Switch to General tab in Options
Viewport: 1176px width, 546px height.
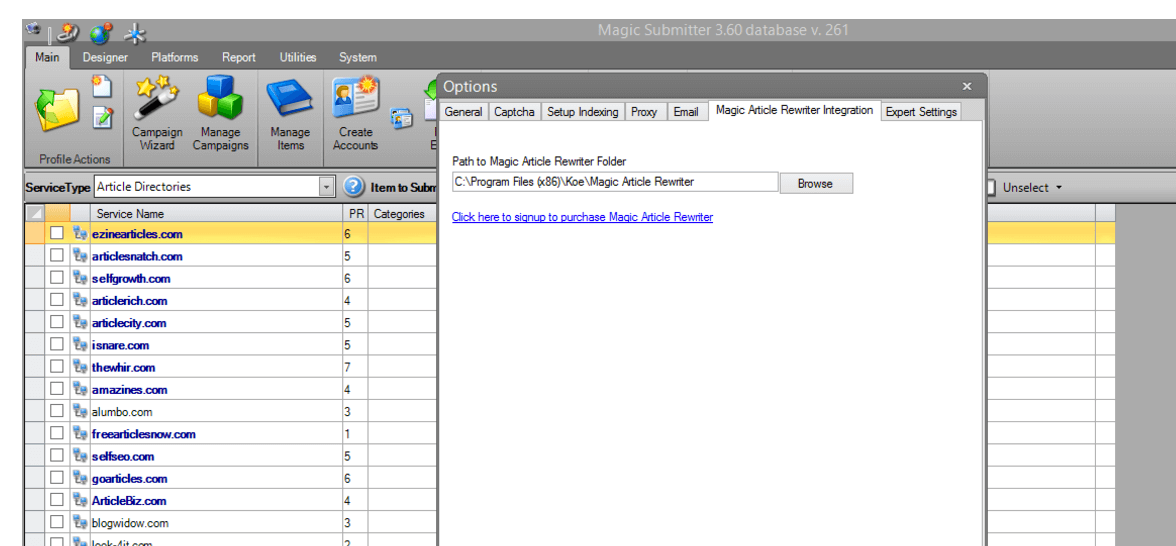pos(464,112)
